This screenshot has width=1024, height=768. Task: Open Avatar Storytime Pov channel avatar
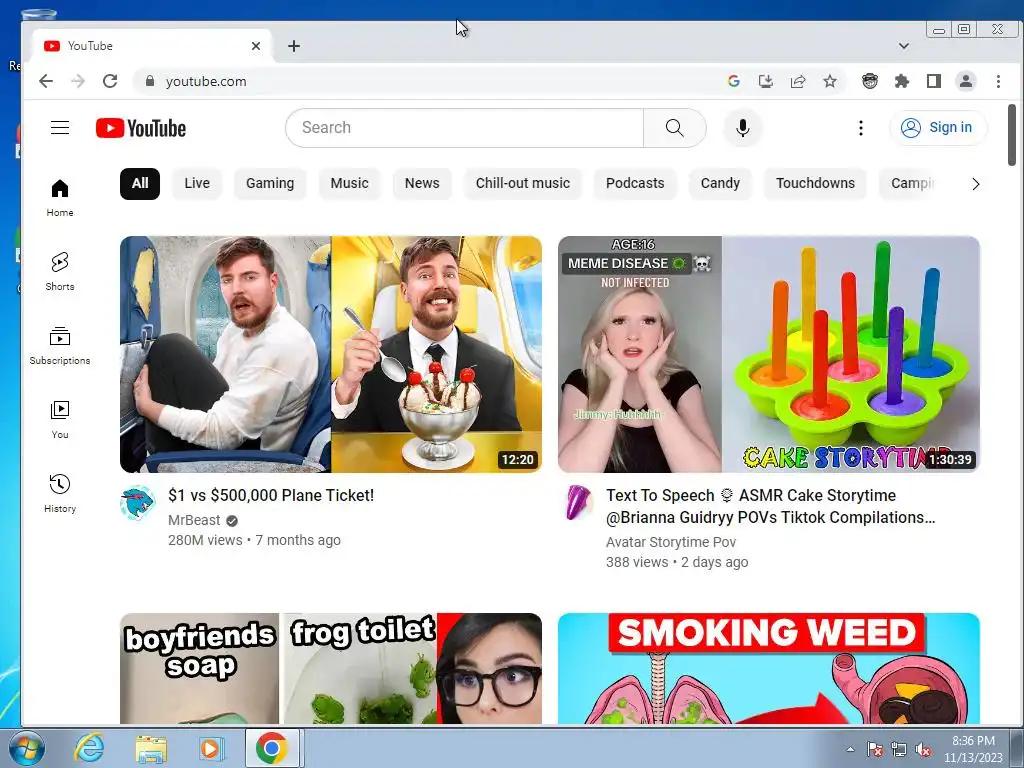[x=576, y=503]
